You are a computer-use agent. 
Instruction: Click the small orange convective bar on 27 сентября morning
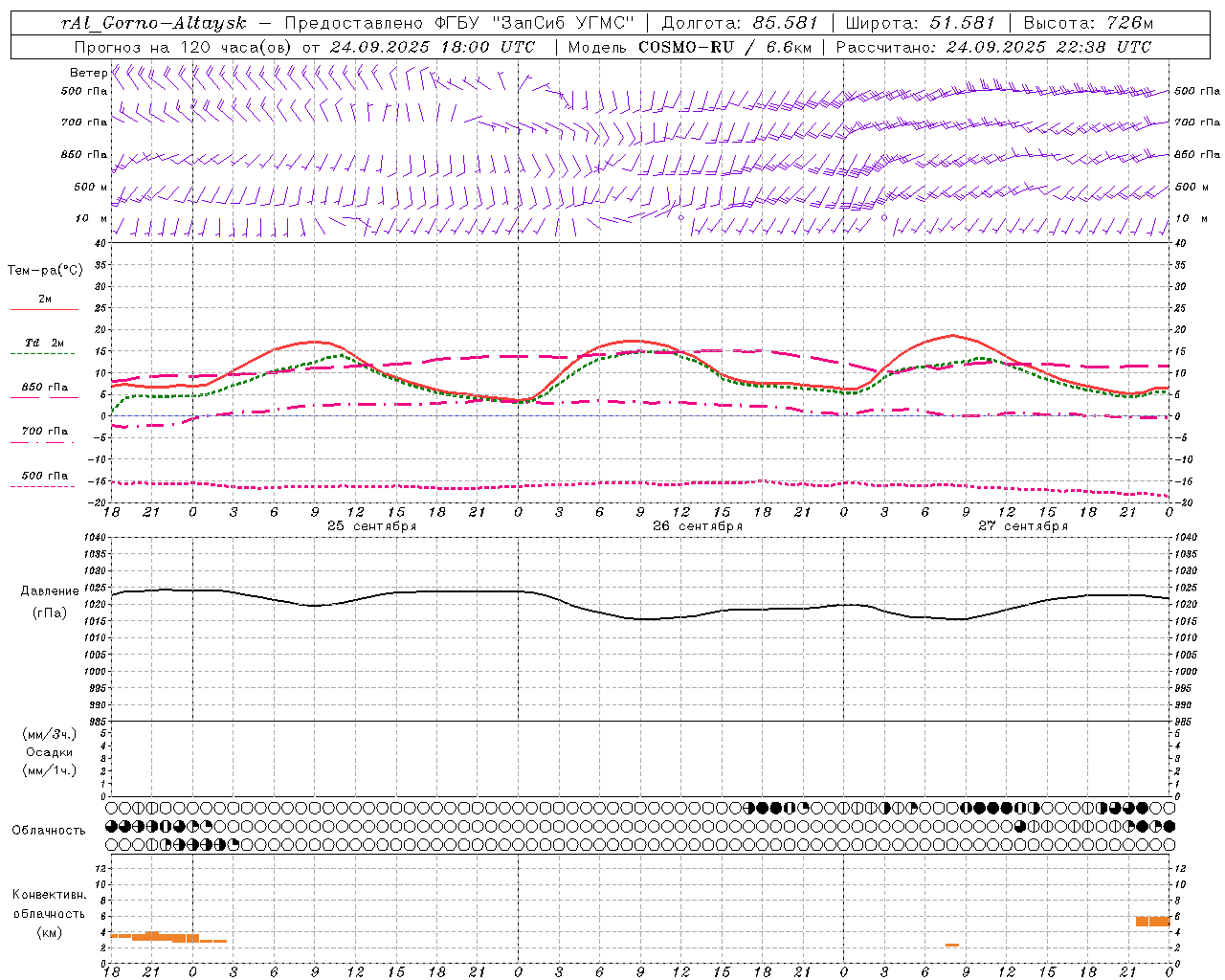pyautogui.click(x=951, y=946)
